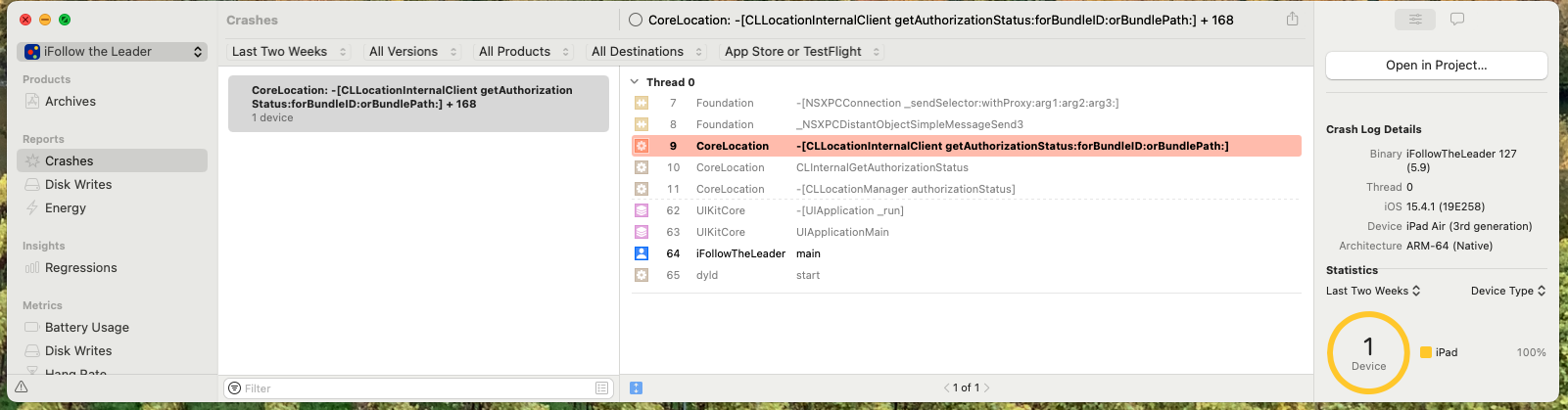The height and width of the screenshot is (410, 1568).
Task: Click the Foundation icon on frame 7
Action: click(641, 103)
